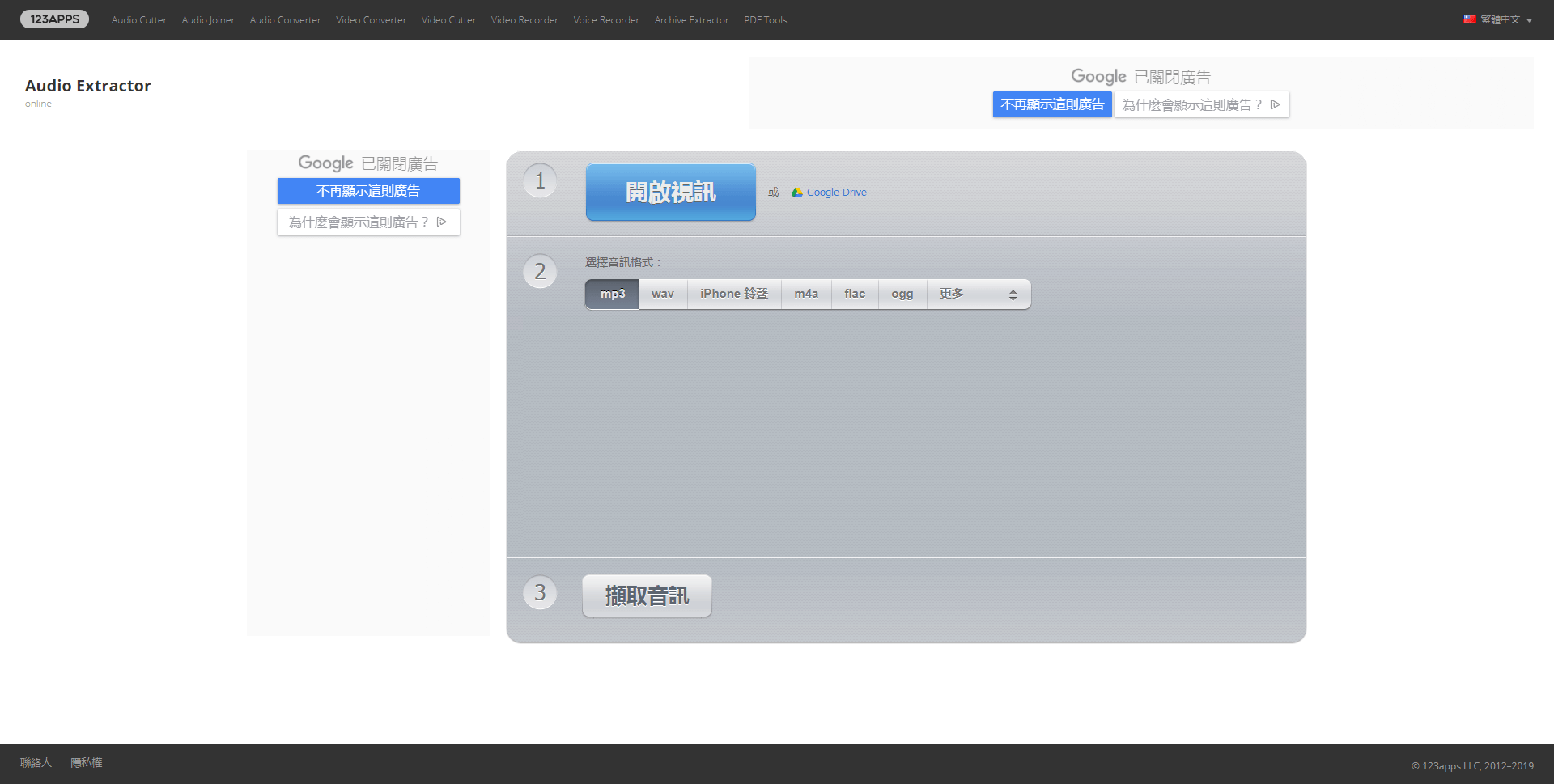Image resolution: width=1554 pixels, height=784 pixels.
Task: Select flac audio format
Action: pyautogui.click(x=855, y=294)
